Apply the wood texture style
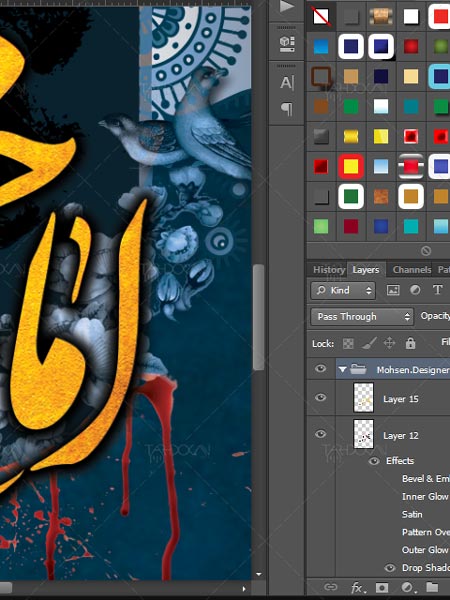This screenshot has width=450, height=600. (381, 16)
